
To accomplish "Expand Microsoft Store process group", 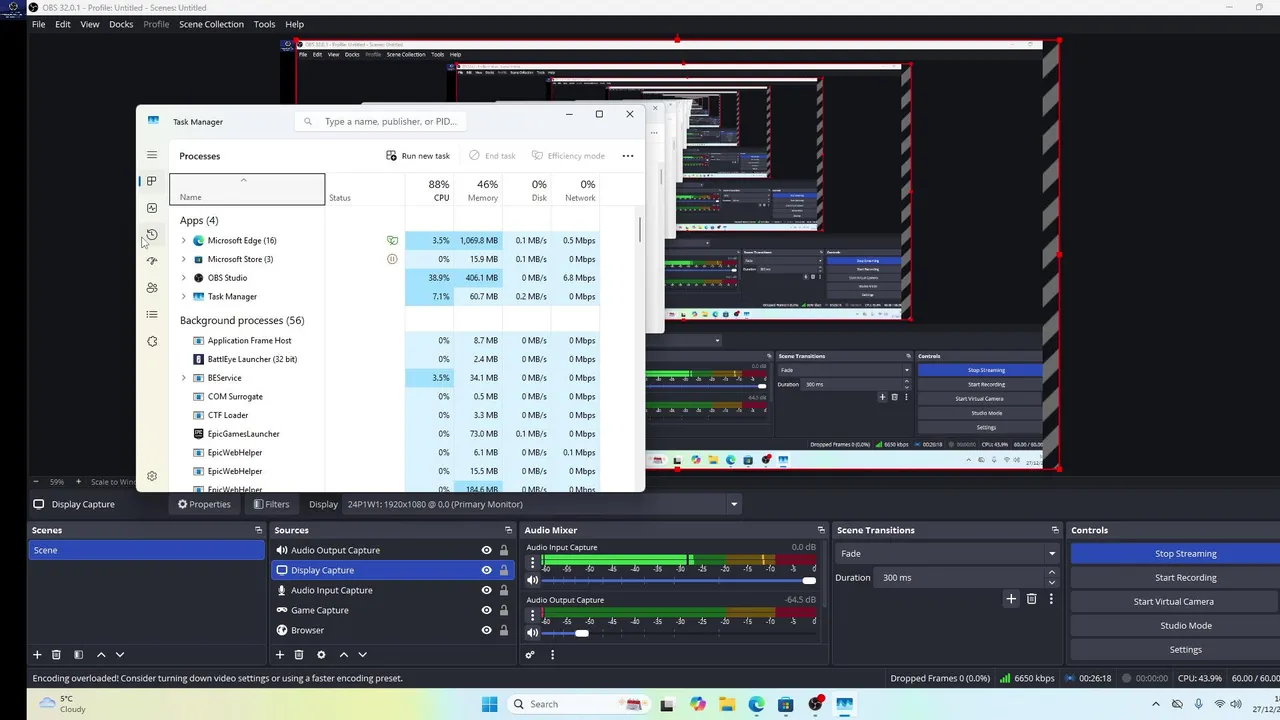I will (x=184, y=259).
